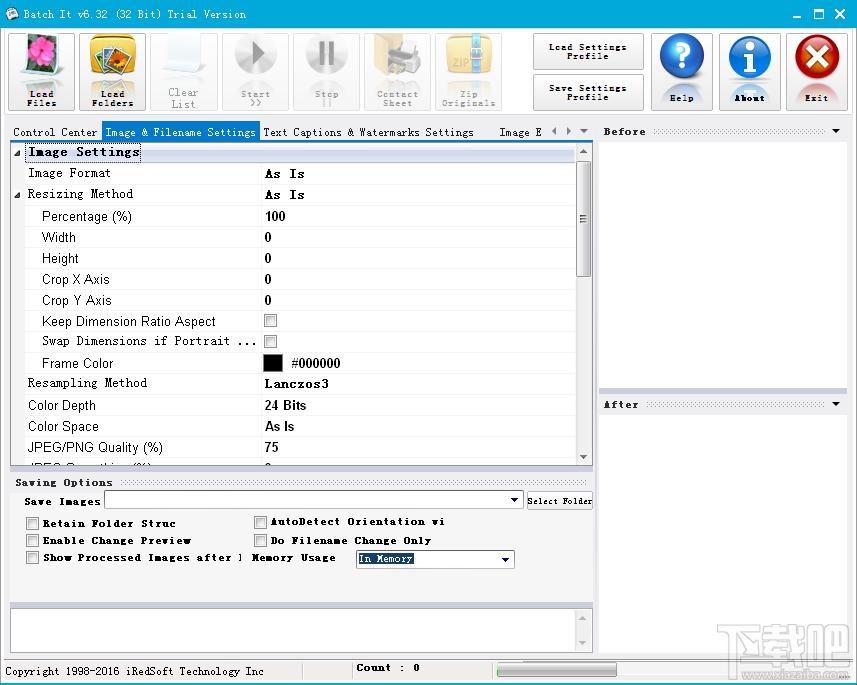Click the Width row label
Image resolution: width=857 pixels, height=685 pixels.
[x=58, y=237]
